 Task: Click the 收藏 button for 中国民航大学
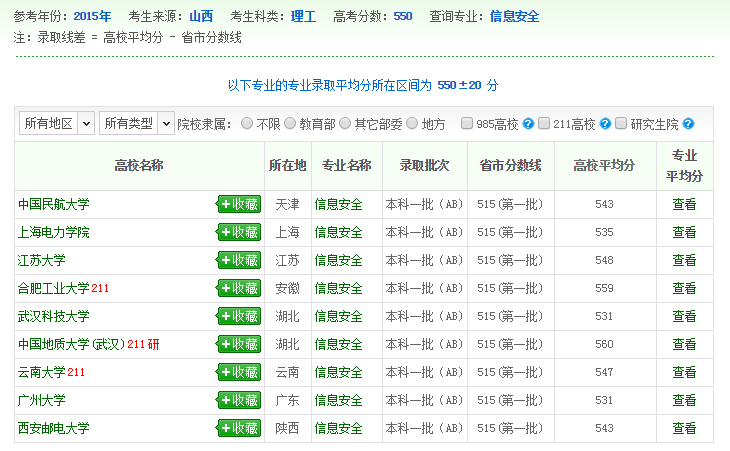click(x=238, y=204)
